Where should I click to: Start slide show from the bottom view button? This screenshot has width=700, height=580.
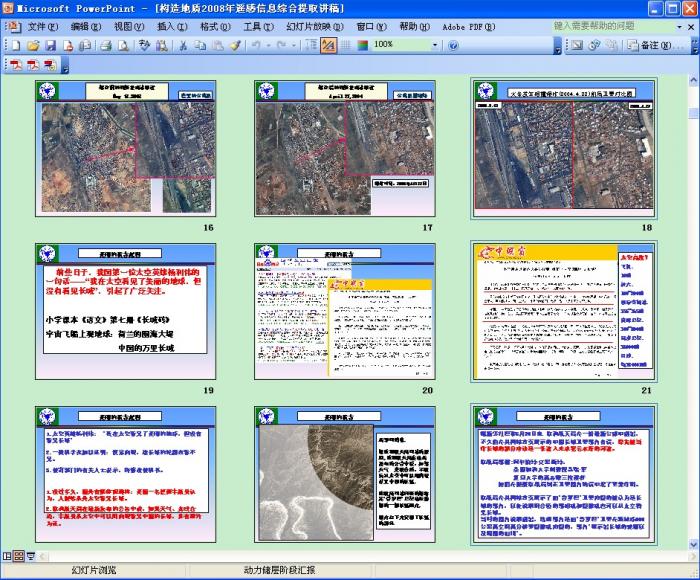pyautogui.click(x=30, y=555)
